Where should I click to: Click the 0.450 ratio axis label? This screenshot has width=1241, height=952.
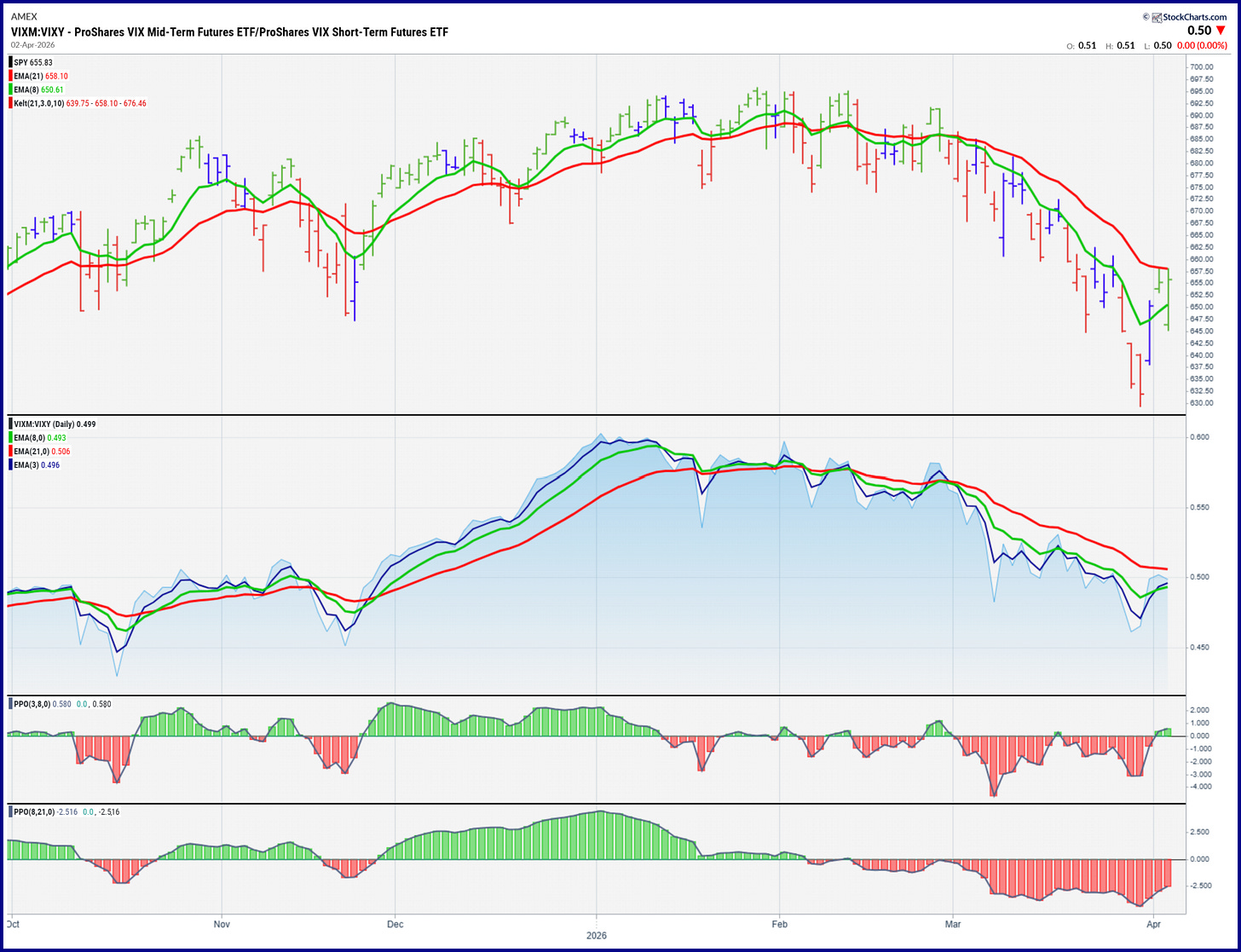(1201, 647)
